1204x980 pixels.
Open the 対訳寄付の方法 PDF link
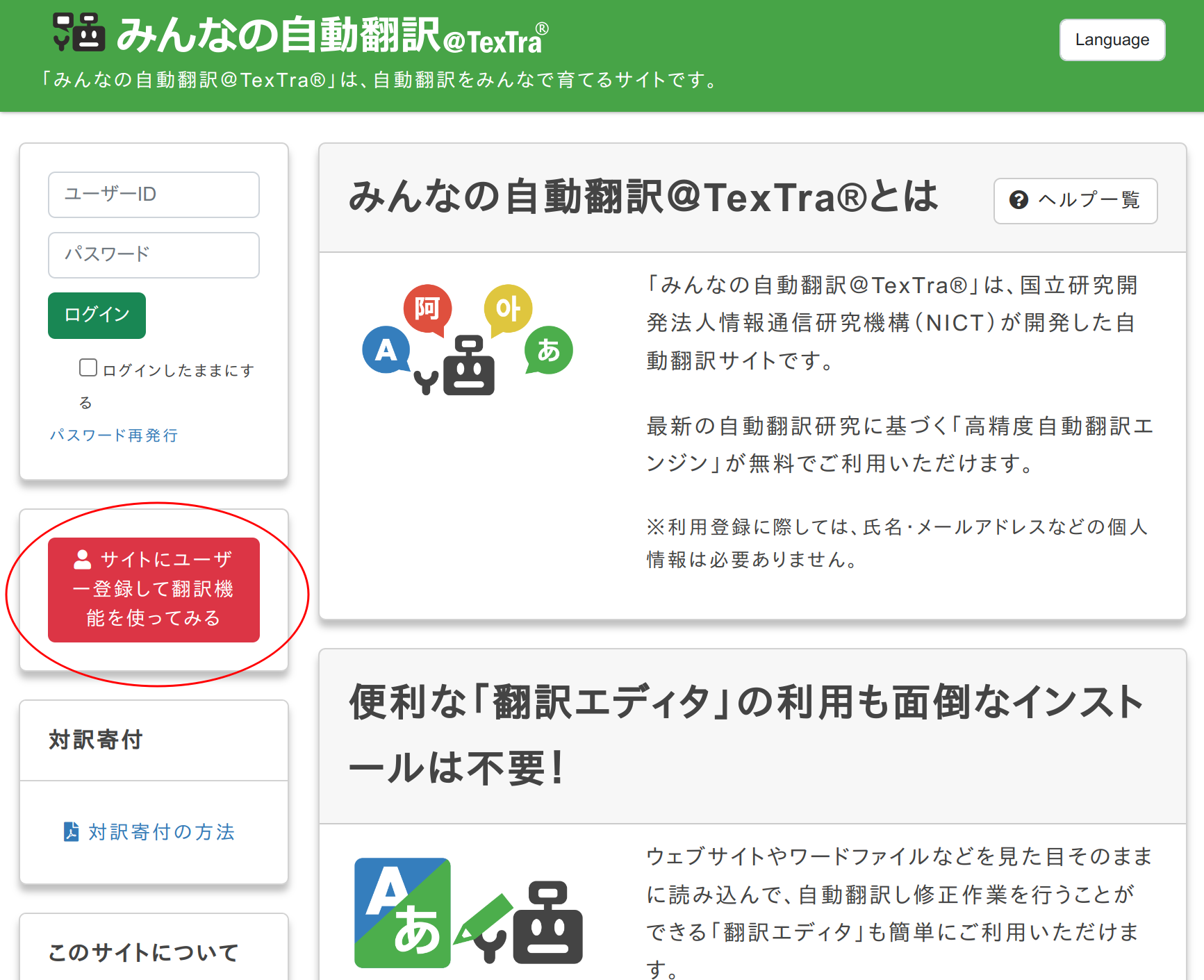click(x=149, y=832)
